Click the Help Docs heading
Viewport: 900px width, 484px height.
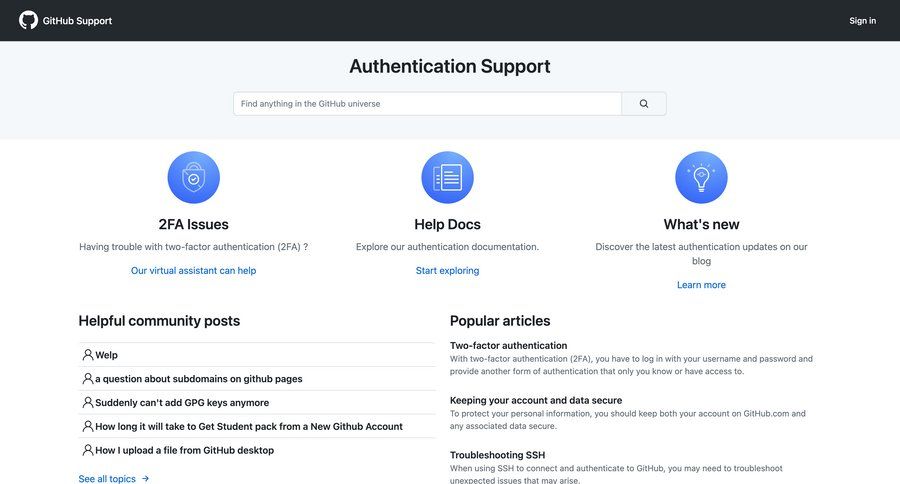(447, 224)
